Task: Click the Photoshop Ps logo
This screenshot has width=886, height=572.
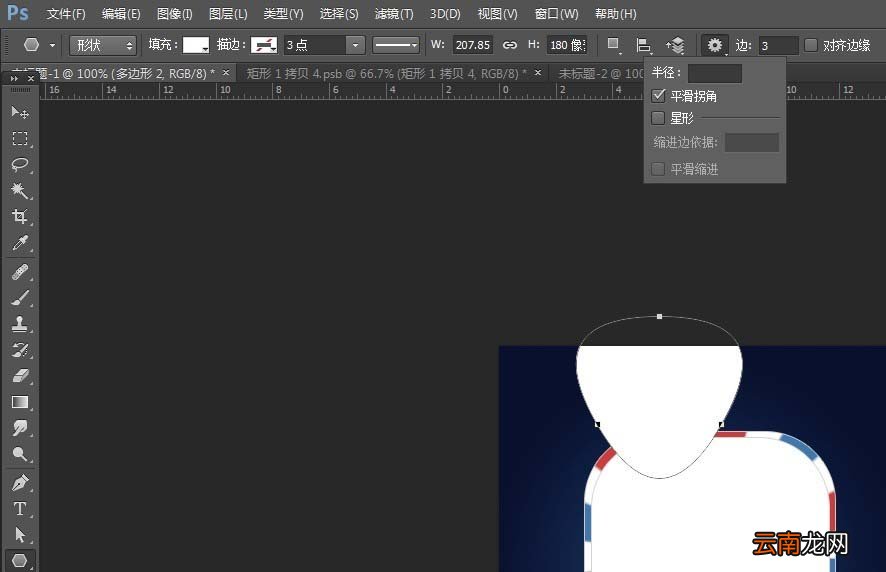Action: 18,12
